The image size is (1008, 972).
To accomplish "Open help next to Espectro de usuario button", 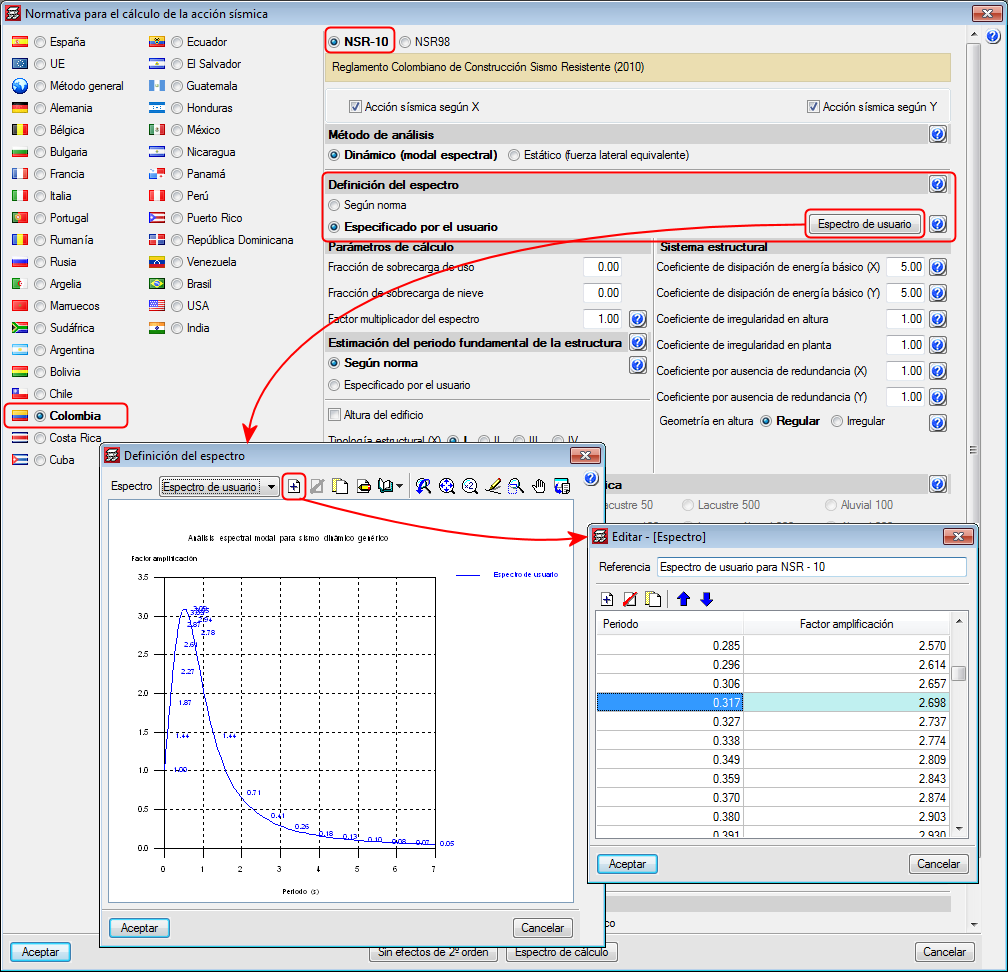I will (x=938, y=224).
